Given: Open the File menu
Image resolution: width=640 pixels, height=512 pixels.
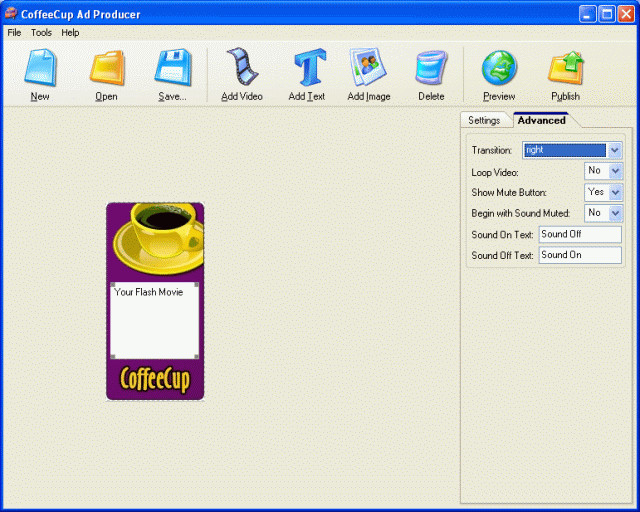Looking at the screenshot, I should (14, 33).
